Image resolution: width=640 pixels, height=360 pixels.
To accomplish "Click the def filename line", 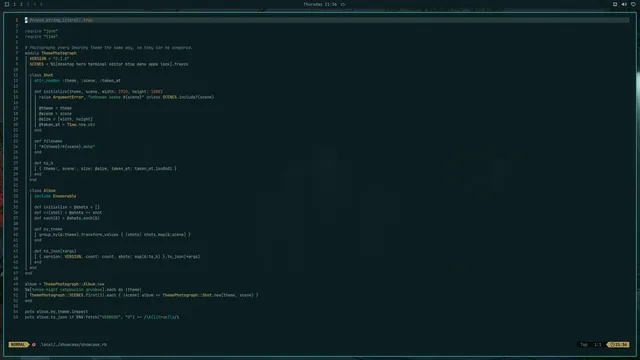I will 48,141.
